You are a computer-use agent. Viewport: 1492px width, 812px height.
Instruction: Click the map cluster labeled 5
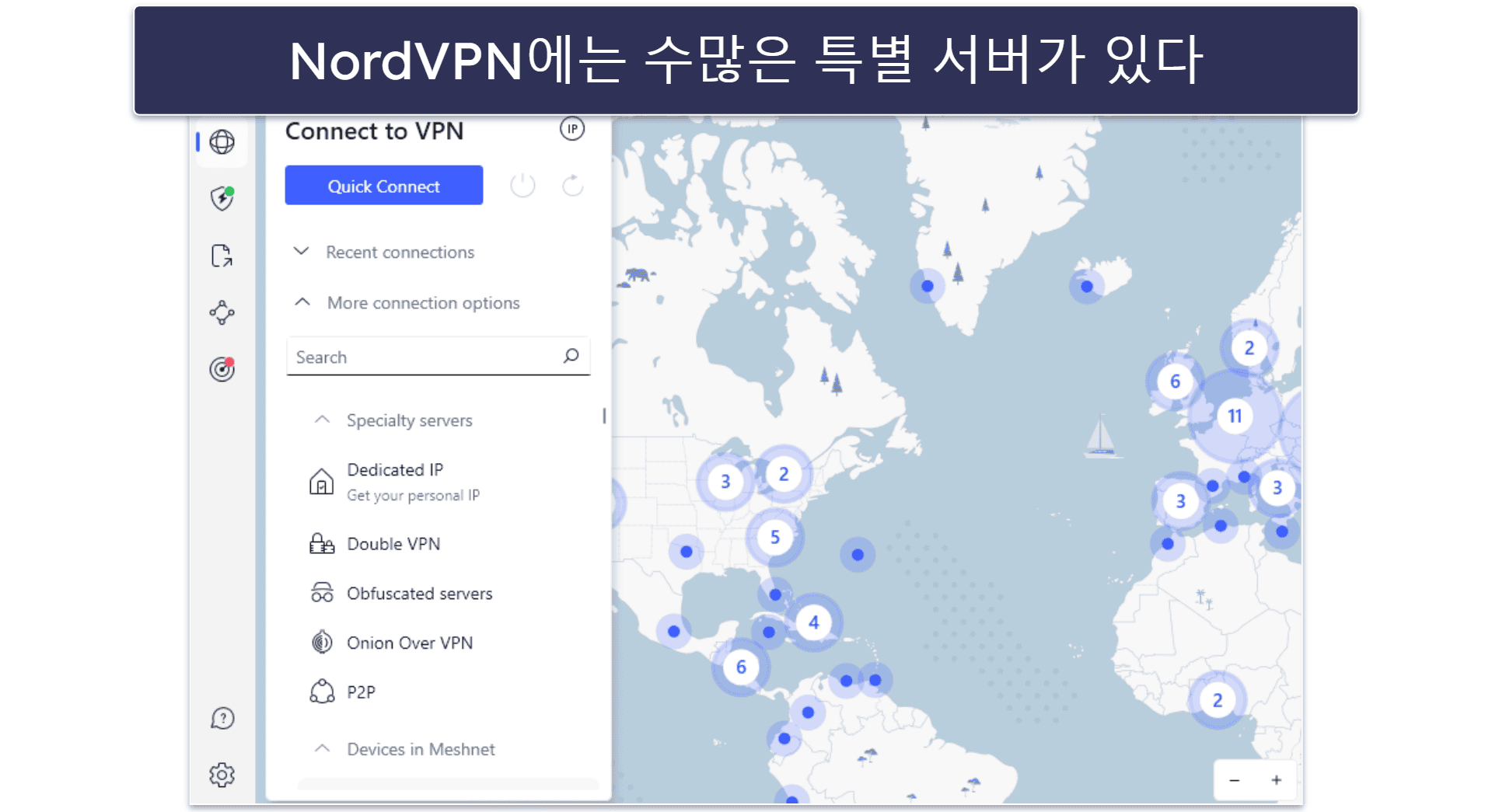[x=775, y=537]
